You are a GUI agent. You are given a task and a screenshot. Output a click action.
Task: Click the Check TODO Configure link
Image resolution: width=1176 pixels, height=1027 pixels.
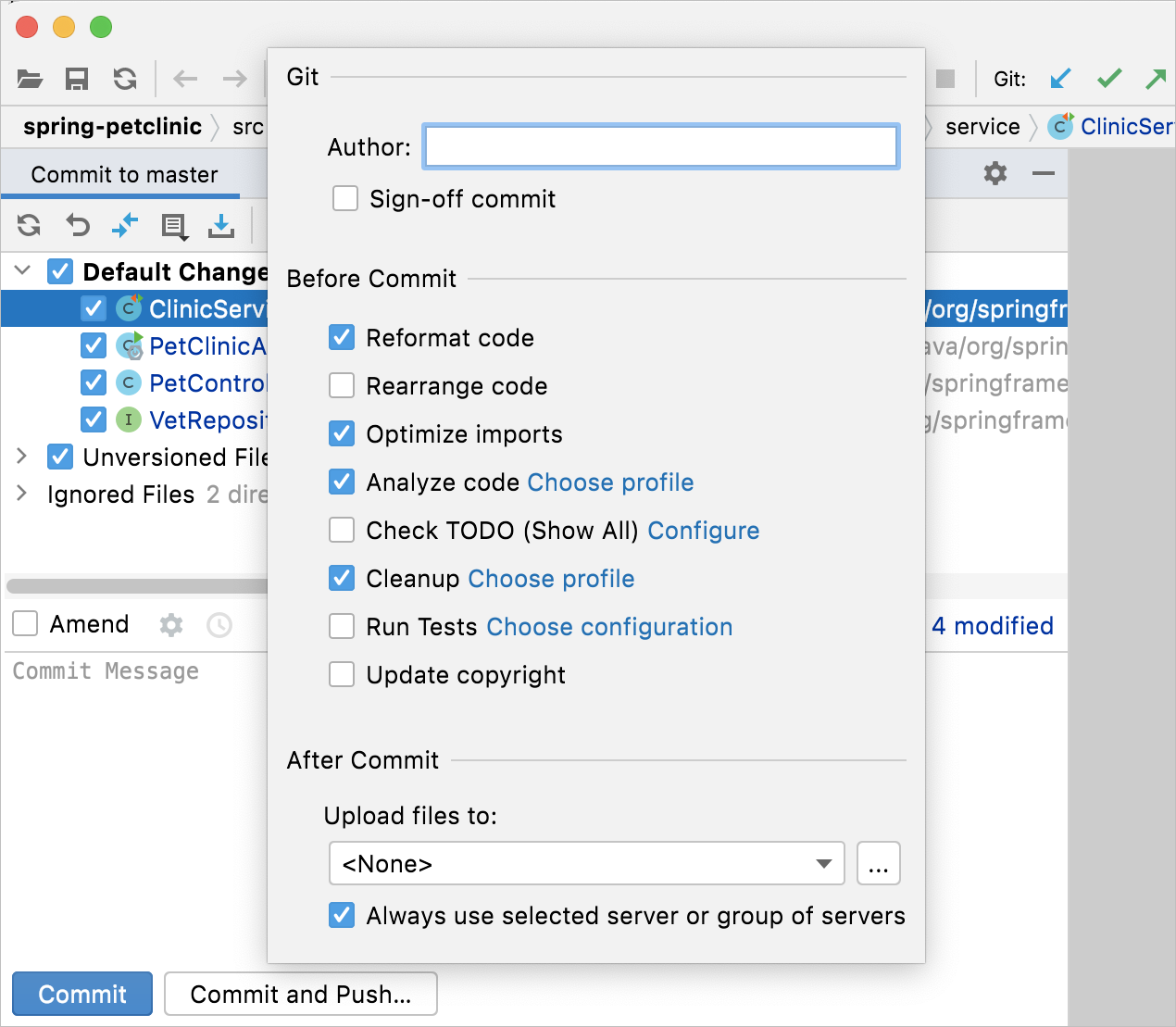tap(704, 531)
